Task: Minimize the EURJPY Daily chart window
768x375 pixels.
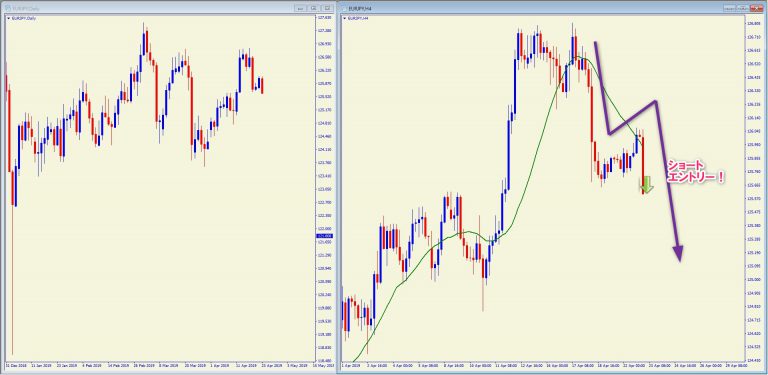Action: [301, 8]
